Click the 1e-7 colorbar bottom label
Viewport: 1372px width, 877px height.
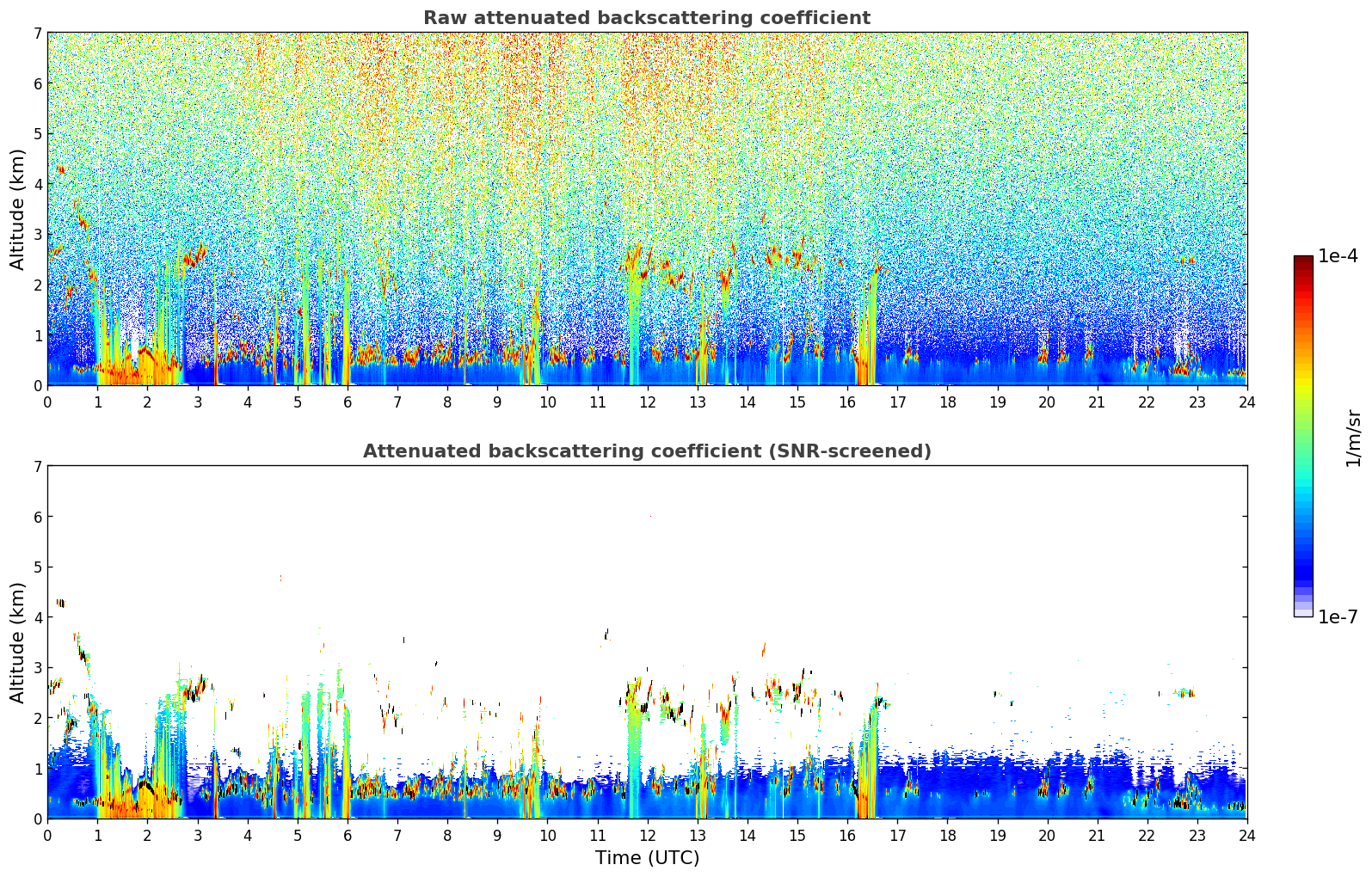pyautogui.click(x=1338, y=616)
